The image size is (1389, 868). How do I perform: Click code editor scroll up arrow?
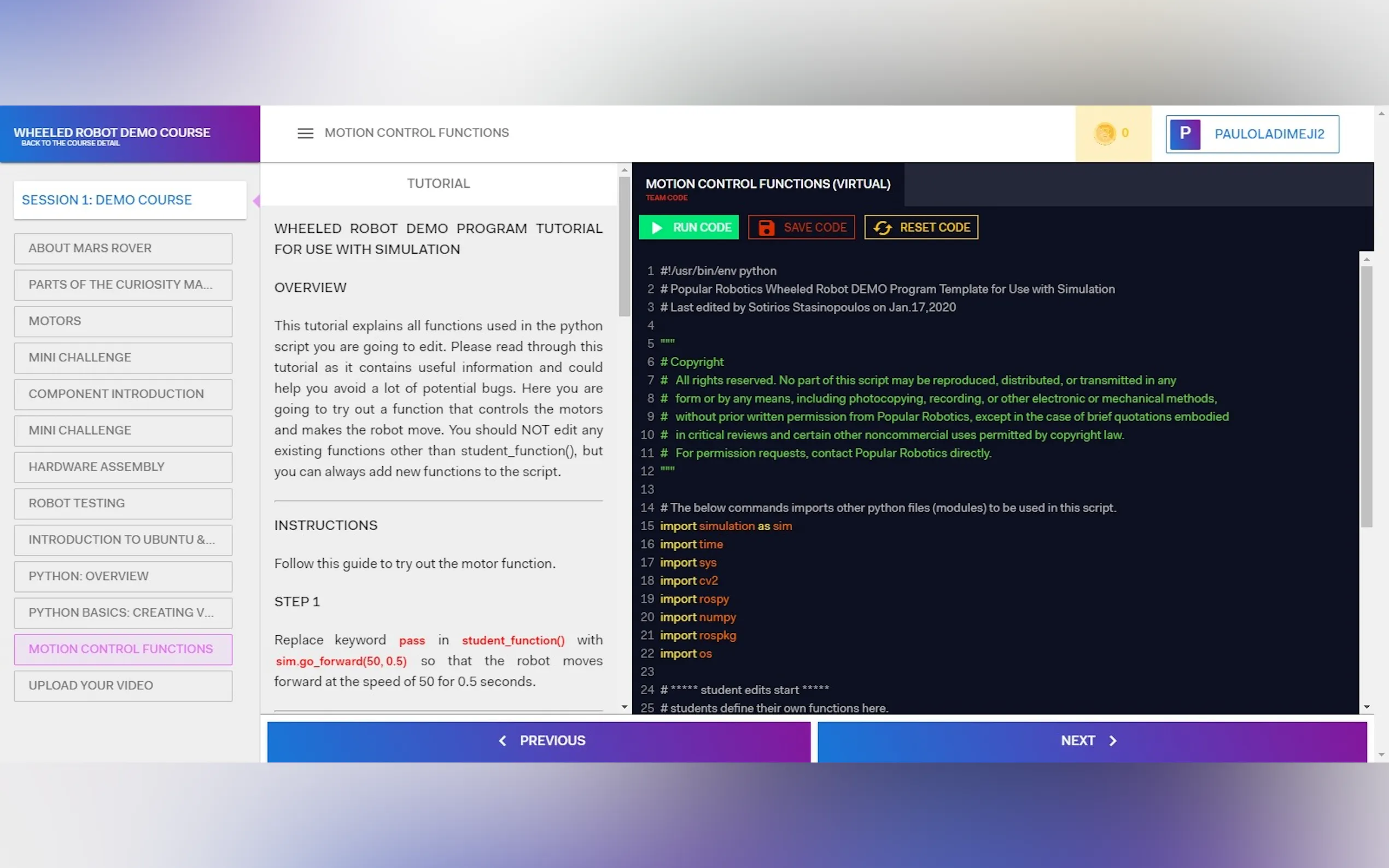pos(1366,259)
